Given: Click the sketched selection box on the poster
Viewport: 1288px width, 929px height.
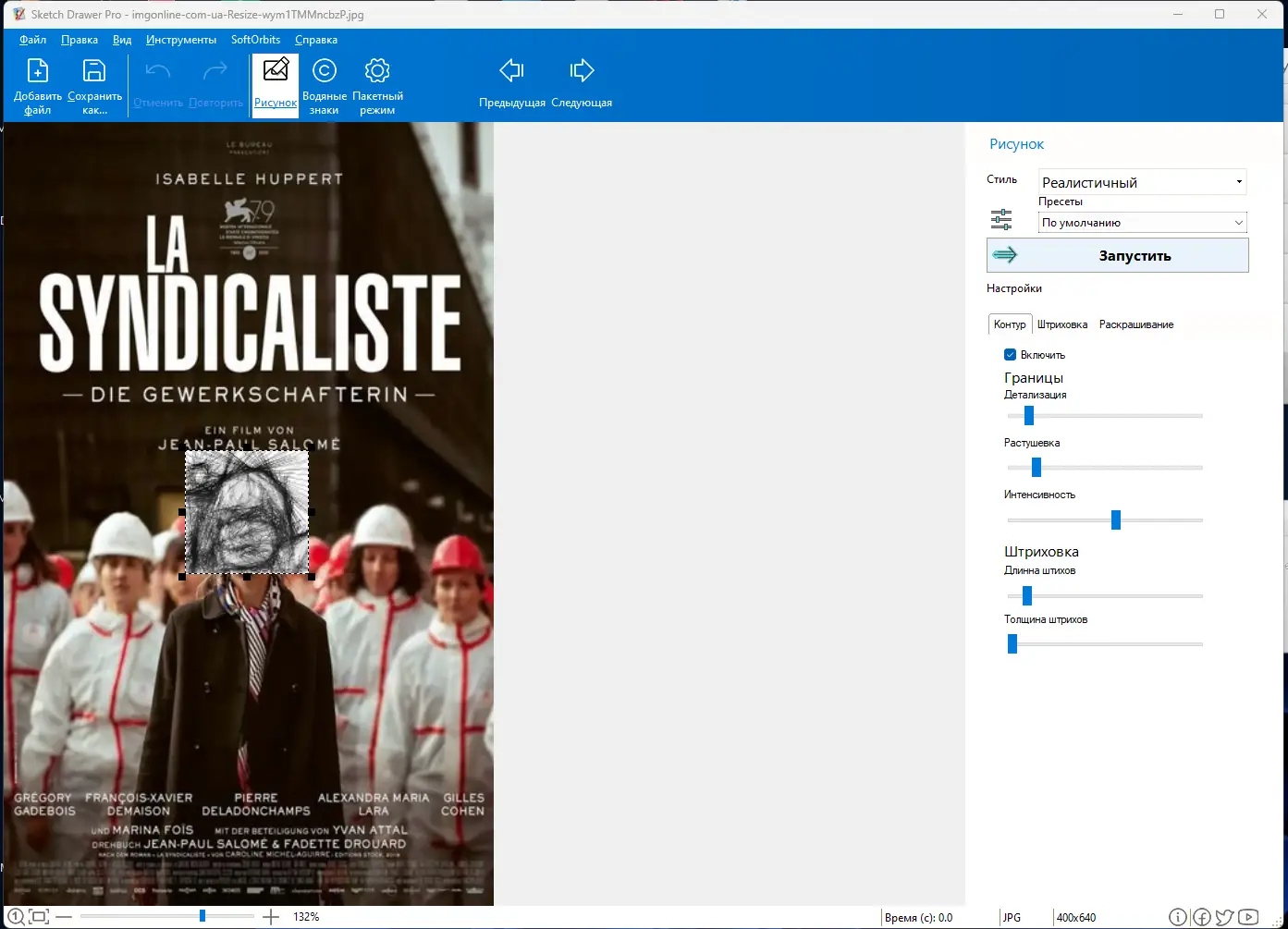Looking at the screenshot, I should (x=247, y=512).
